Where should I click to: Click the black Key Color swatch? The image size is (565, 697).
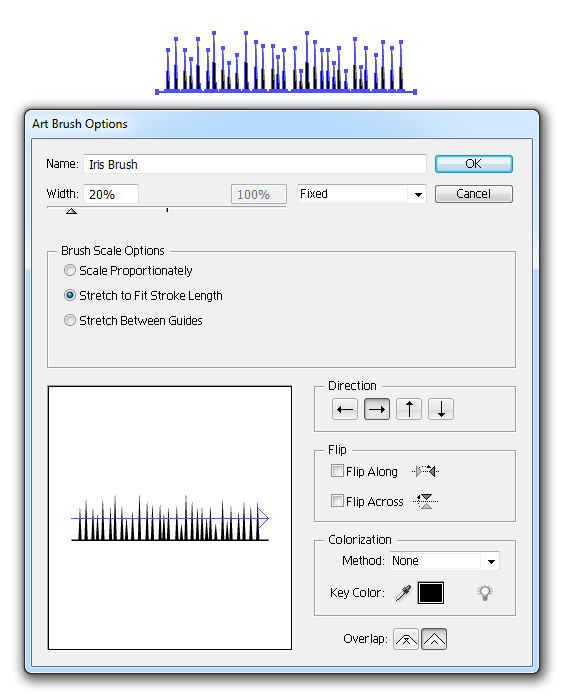point(431,593)
